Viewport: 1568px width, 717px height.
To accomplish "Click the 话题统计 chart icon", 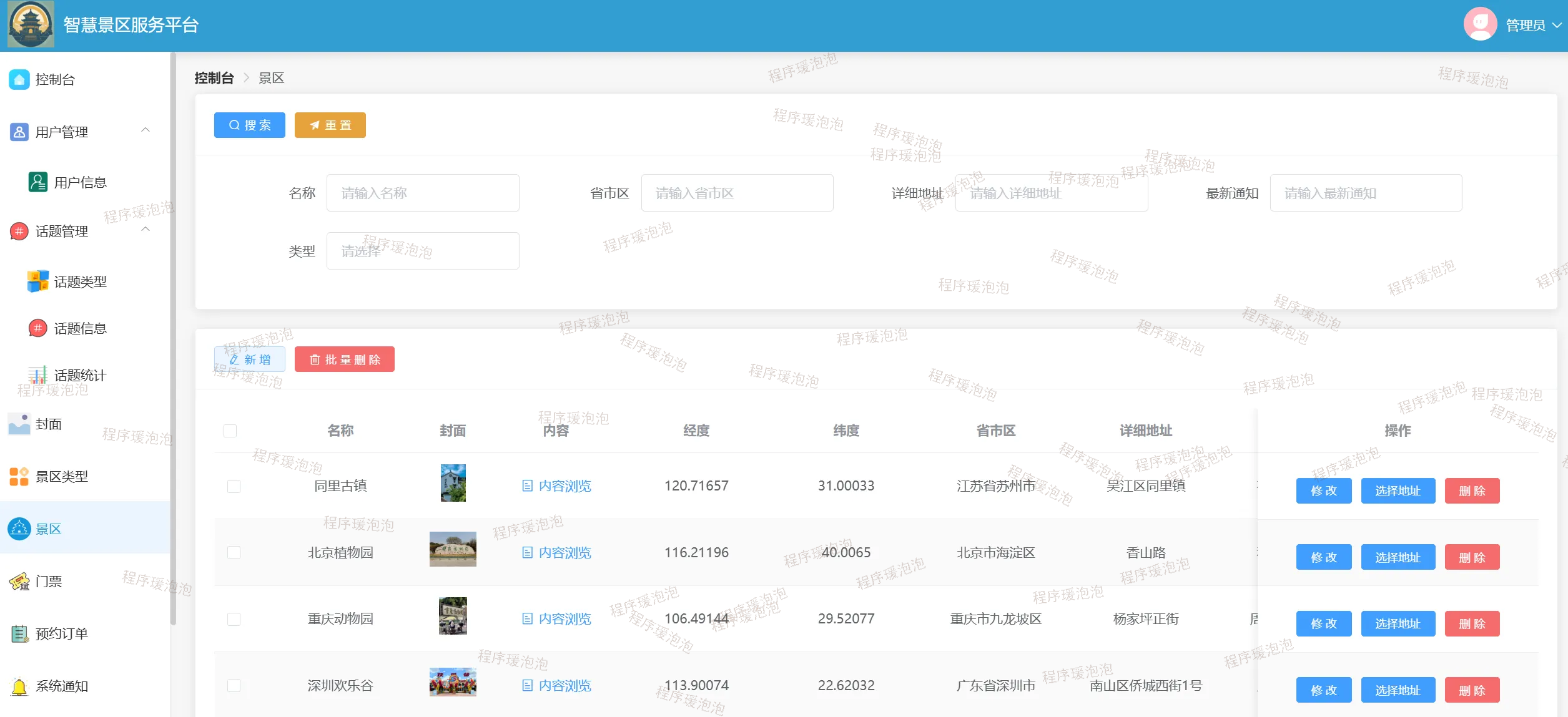I will pos(38,375).
